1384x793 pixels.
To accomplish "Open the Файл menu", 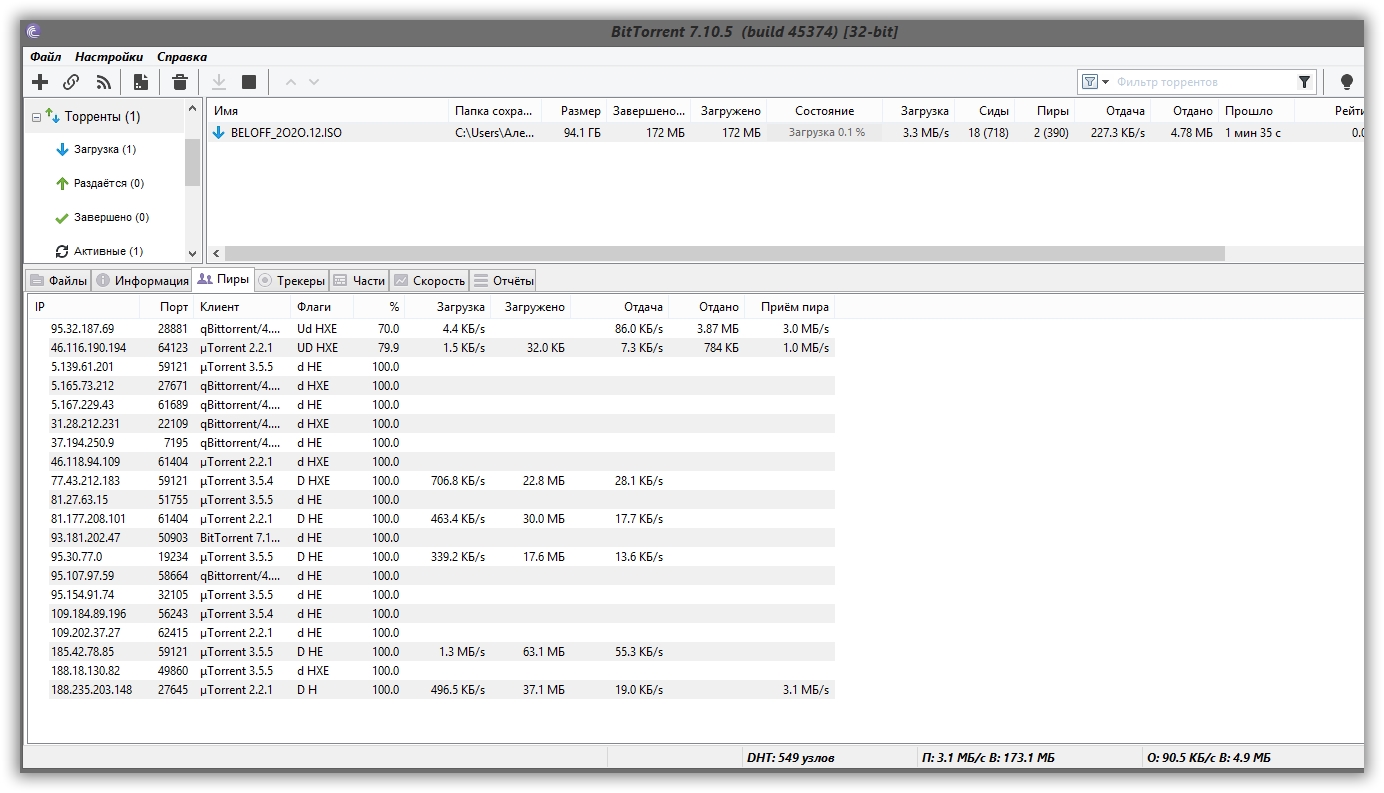I will click(x=45, y=57).
